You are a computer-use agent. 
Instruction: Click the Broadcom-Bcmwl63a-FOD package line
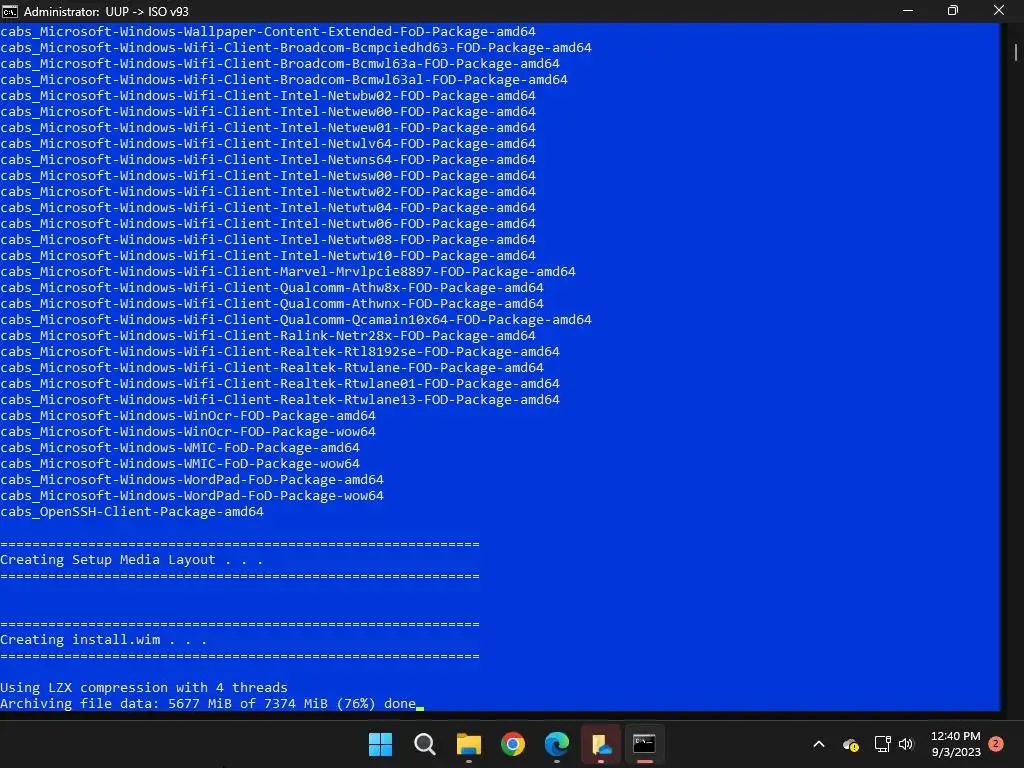tap(280, 63)
